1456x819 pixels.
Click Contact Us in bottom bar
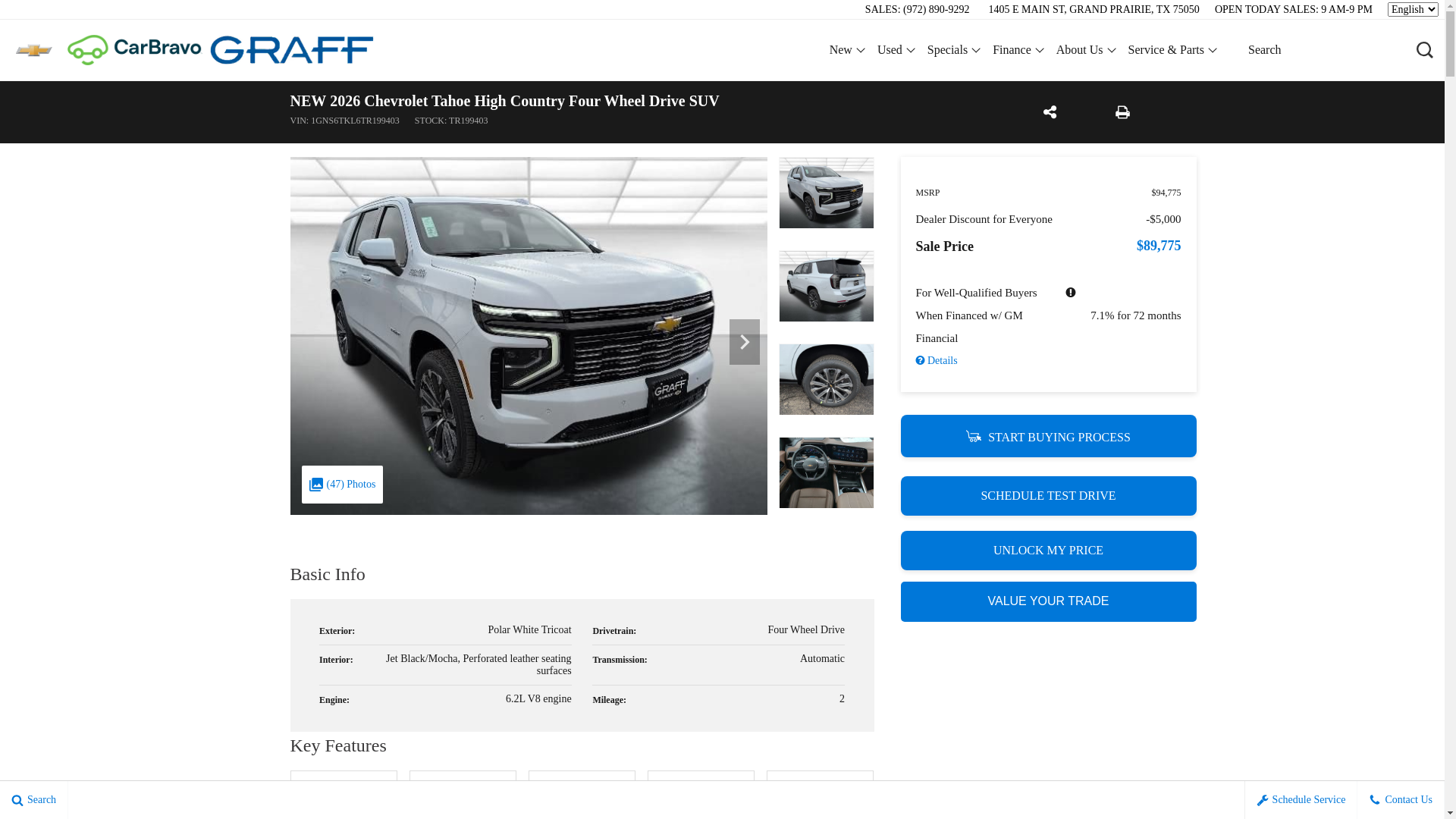tap(1401, 800)
